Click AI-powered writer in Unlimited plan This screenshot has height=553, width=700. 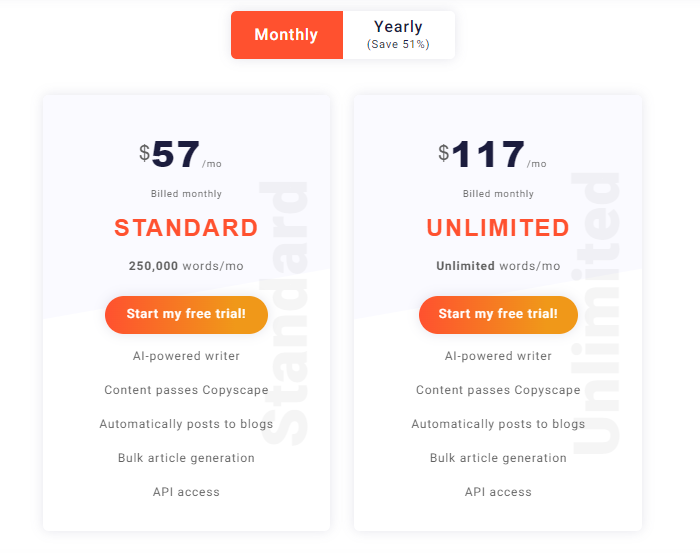[x=498, y=356]
